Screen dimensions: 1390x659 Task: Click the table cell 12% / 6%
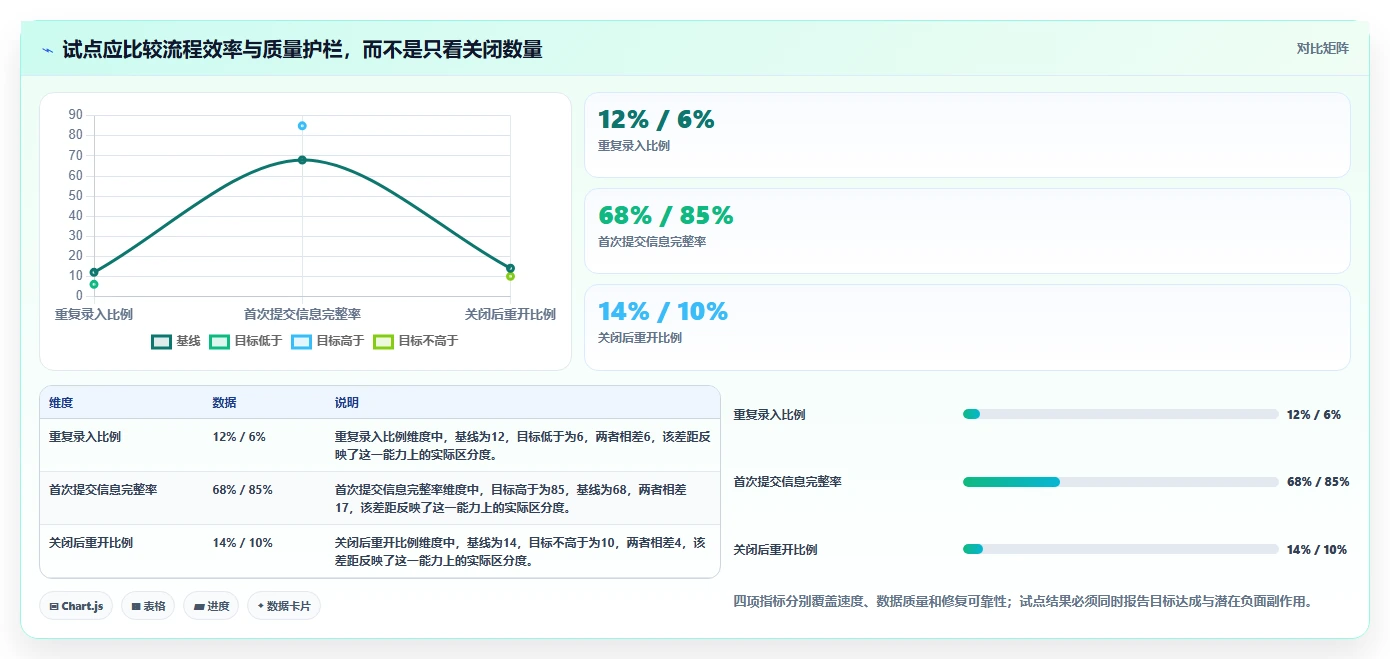click(239, 437)
